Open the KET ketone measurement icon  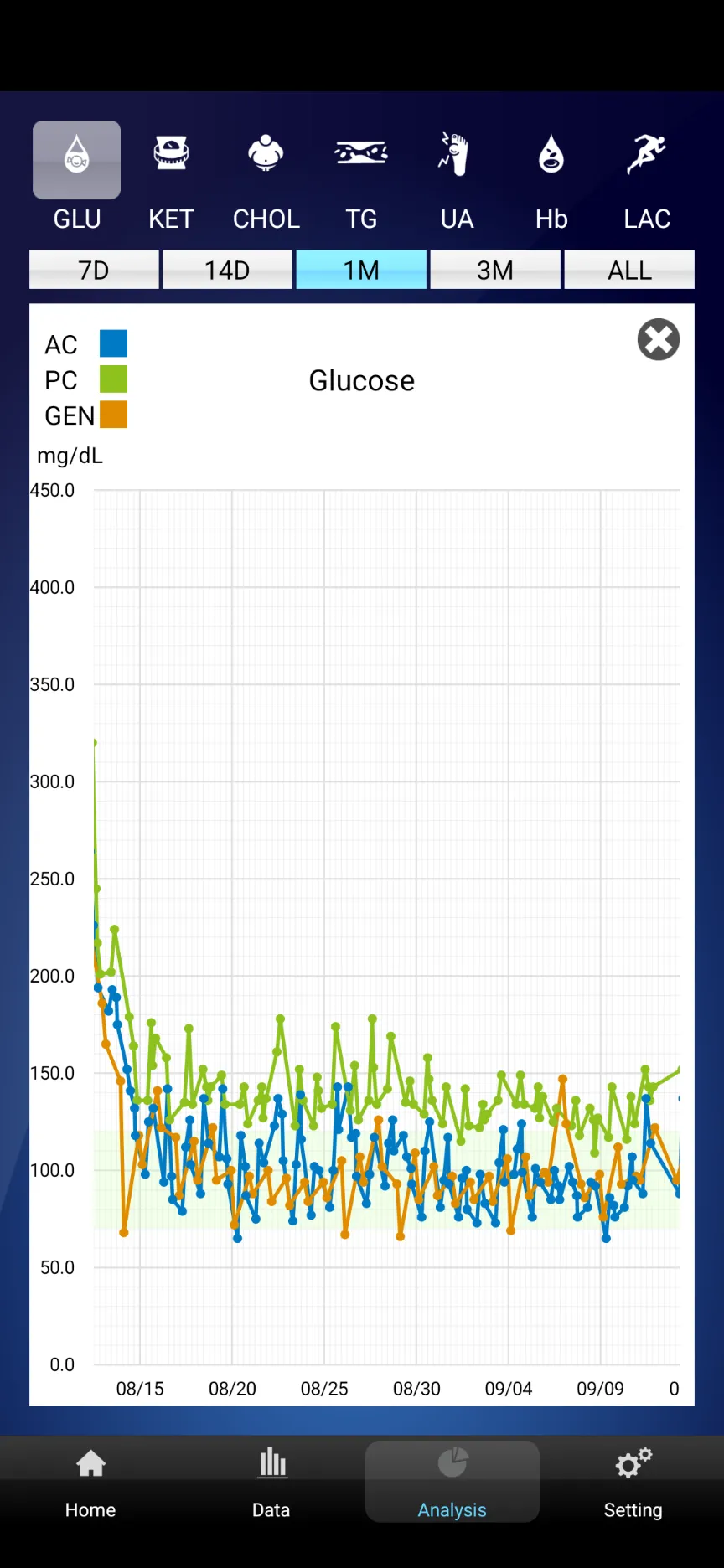tap(171, 155)
